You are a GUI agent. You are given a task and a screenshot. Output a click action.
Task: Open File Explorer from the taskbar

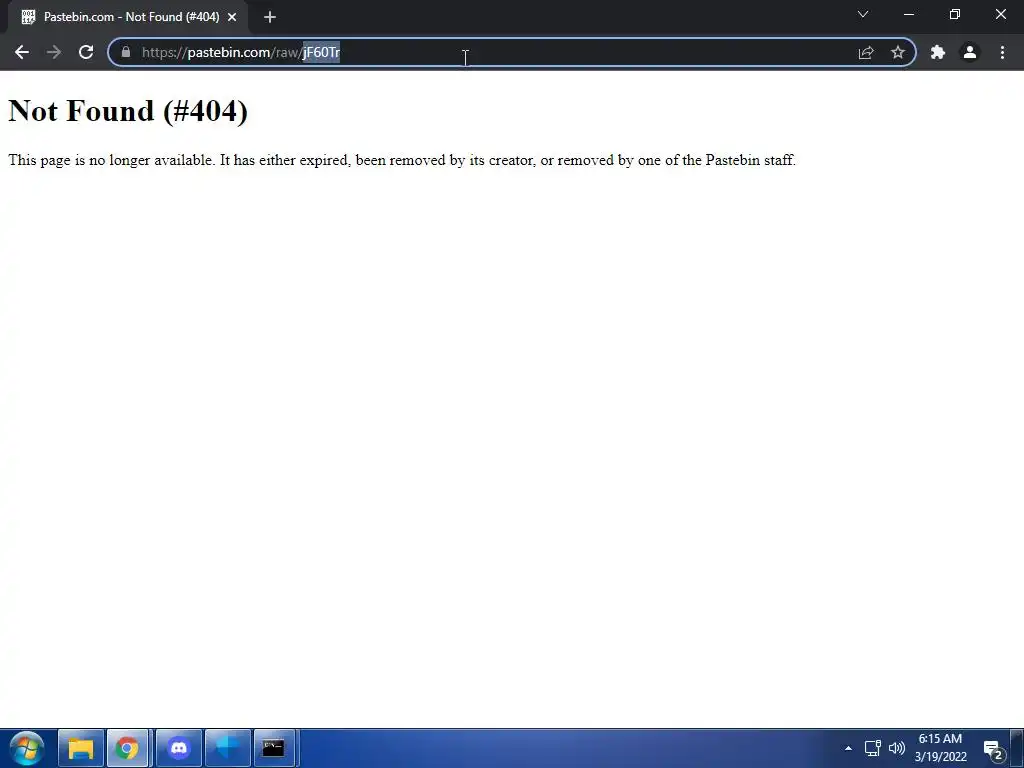tap(81, 748)
